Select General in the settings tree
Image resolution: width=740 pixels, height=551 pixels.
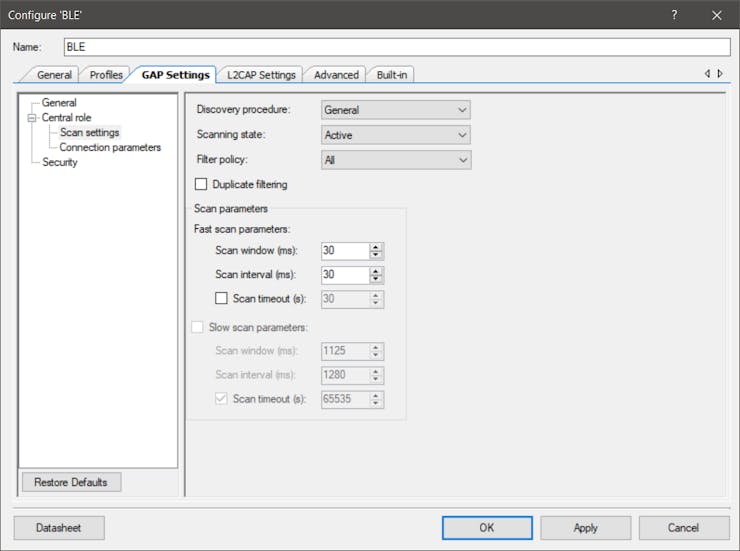[59, 103]
